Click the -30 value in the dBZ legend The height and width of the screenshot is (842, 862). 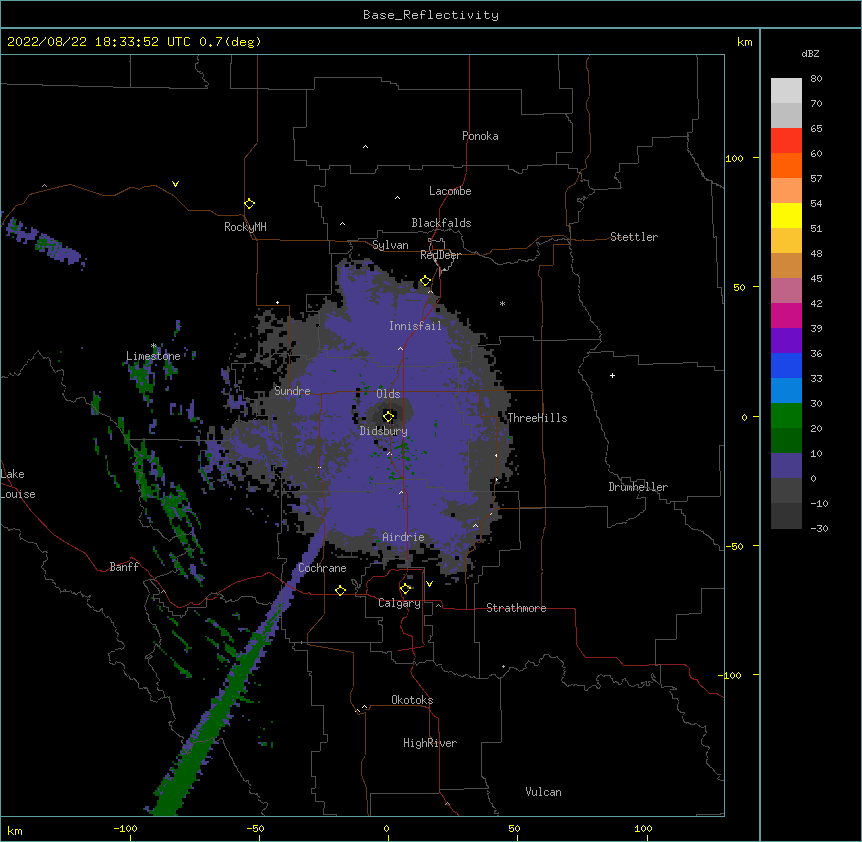[x=819, y=528]
